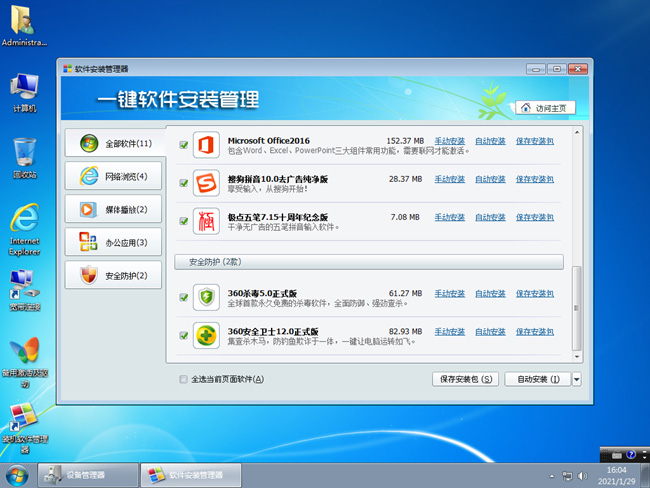This screenshot has height=488, width=650.
Task: Open Administrator folder on the desktop
Action: 24,26
